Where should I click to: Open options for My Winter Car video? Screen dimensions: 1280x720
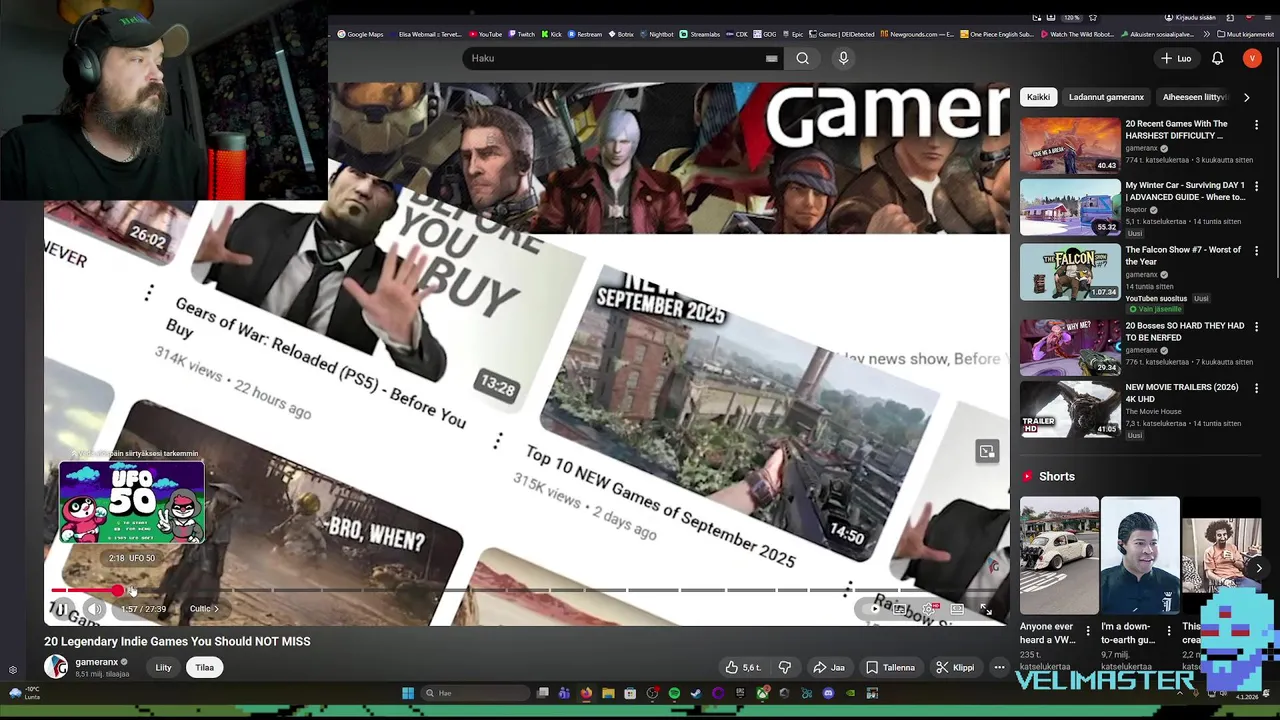(x=1257, y=186)
